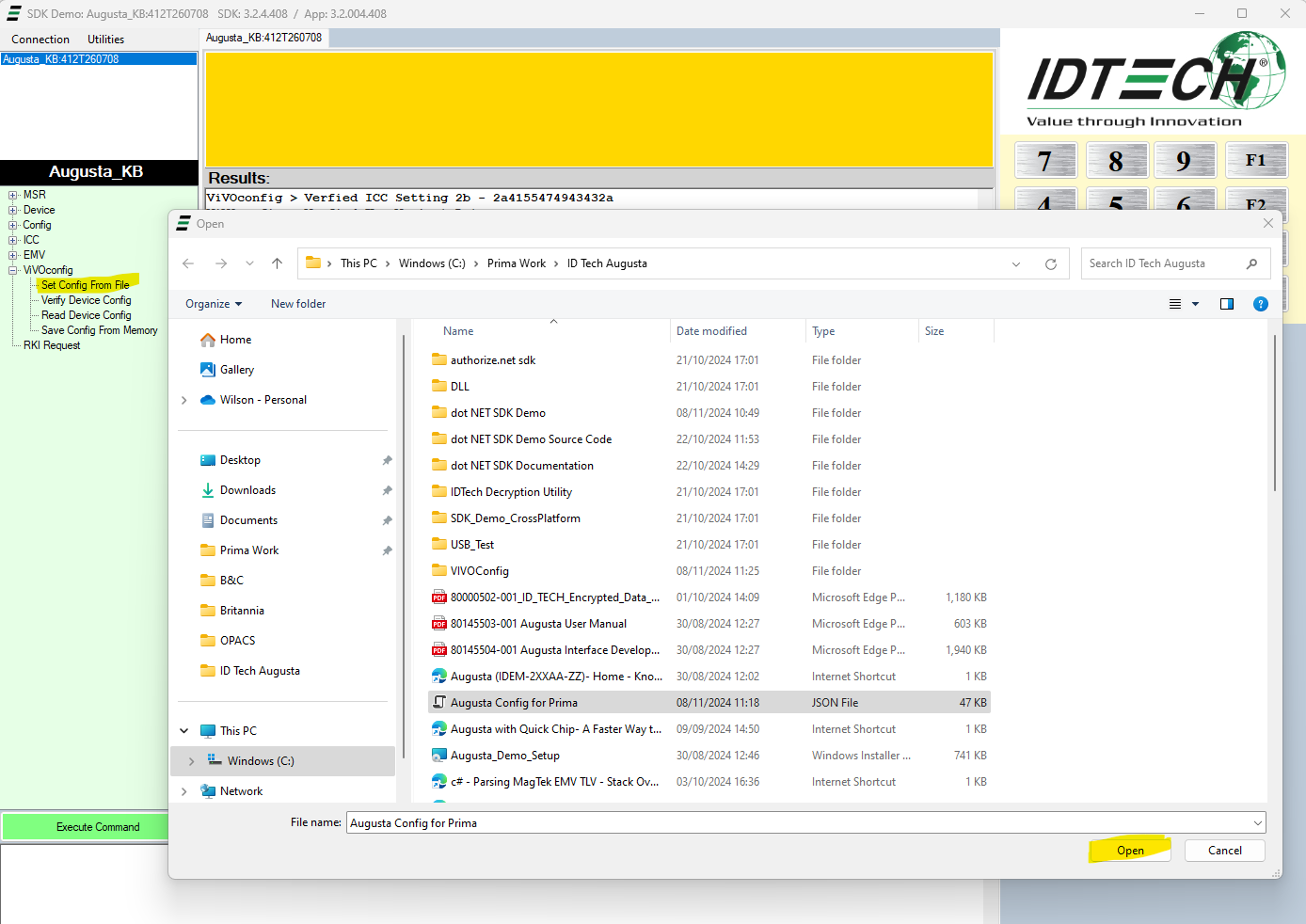Click the view layout list icon
1306x924 pixels.
[1175, 304]
